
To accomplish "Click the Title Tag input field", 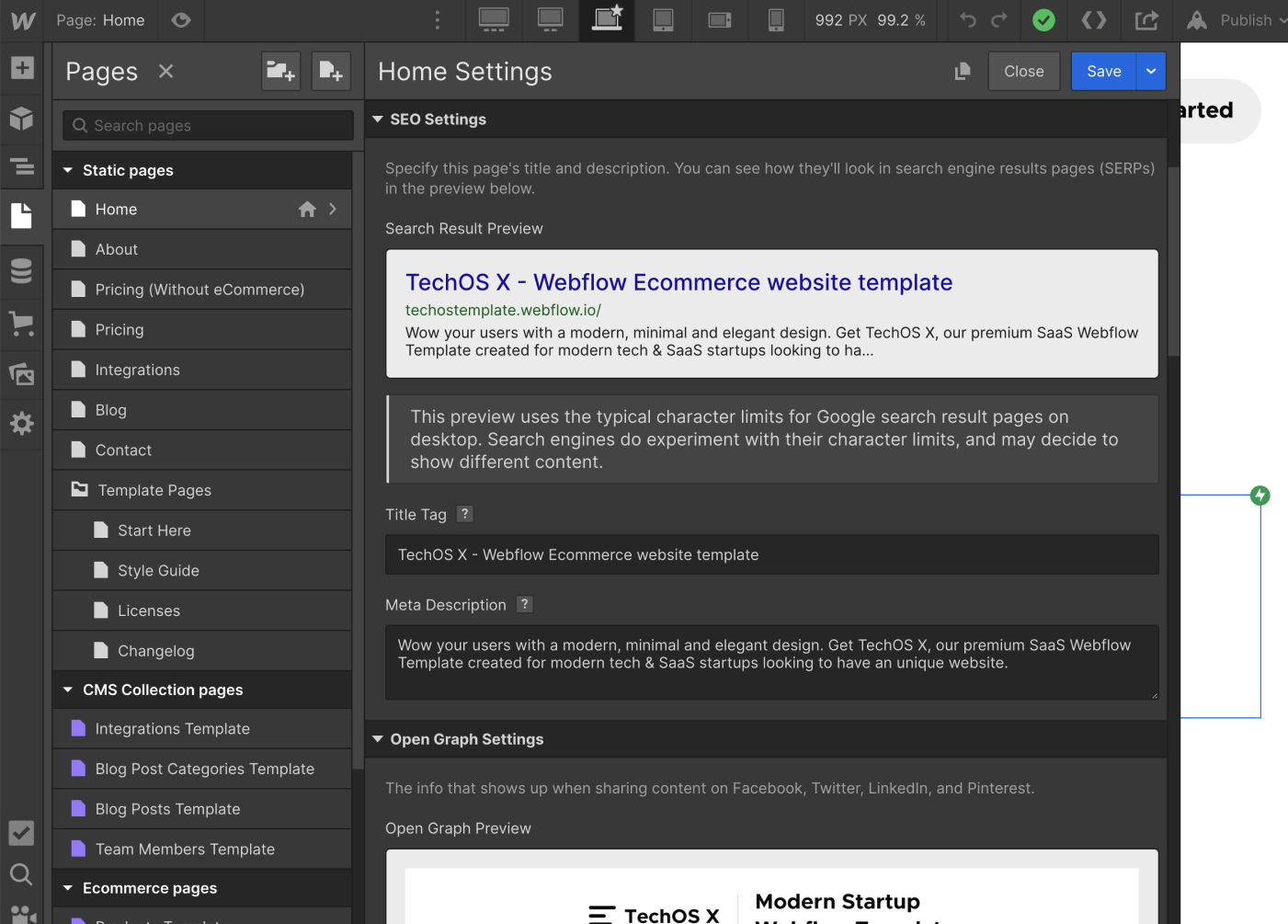I will 771,555.
